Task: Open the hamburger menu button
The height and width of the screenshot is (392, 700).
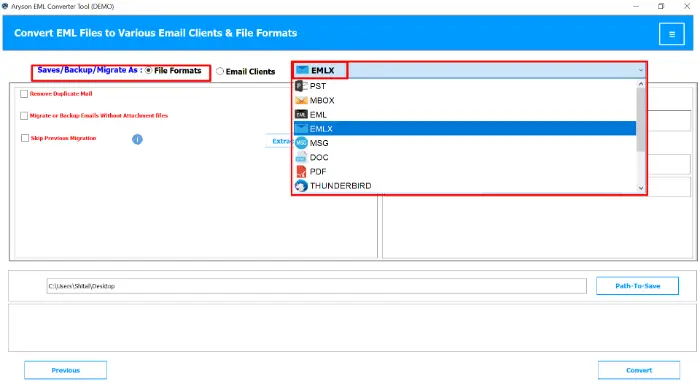Action: [x=671, y=34]
